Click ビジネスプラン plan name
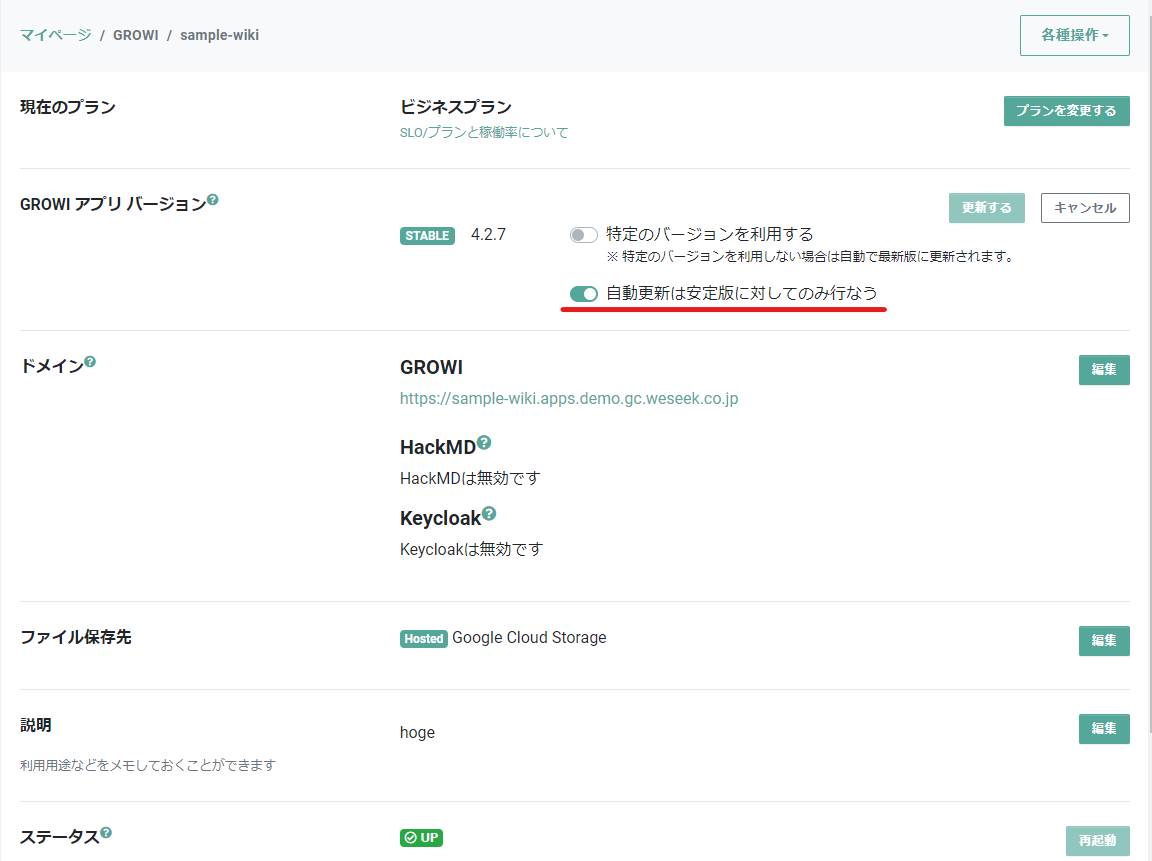This screenshot has height=861, width=1152. (x=456, y=107)
